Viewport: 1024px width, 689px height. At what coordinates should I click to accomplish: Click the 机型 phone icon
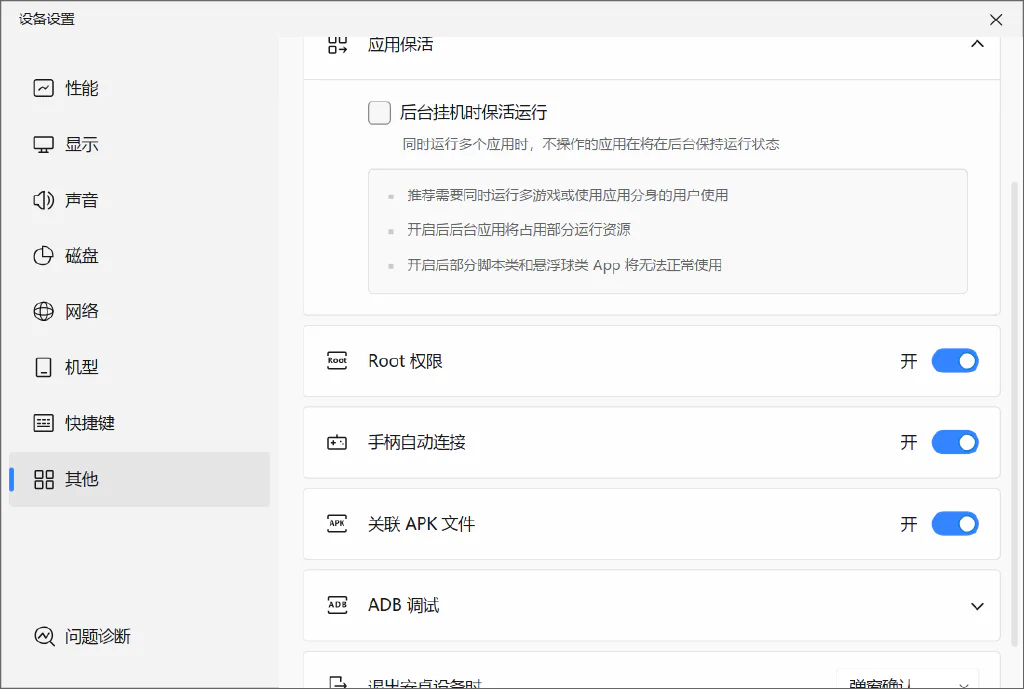tap(44, 367)
